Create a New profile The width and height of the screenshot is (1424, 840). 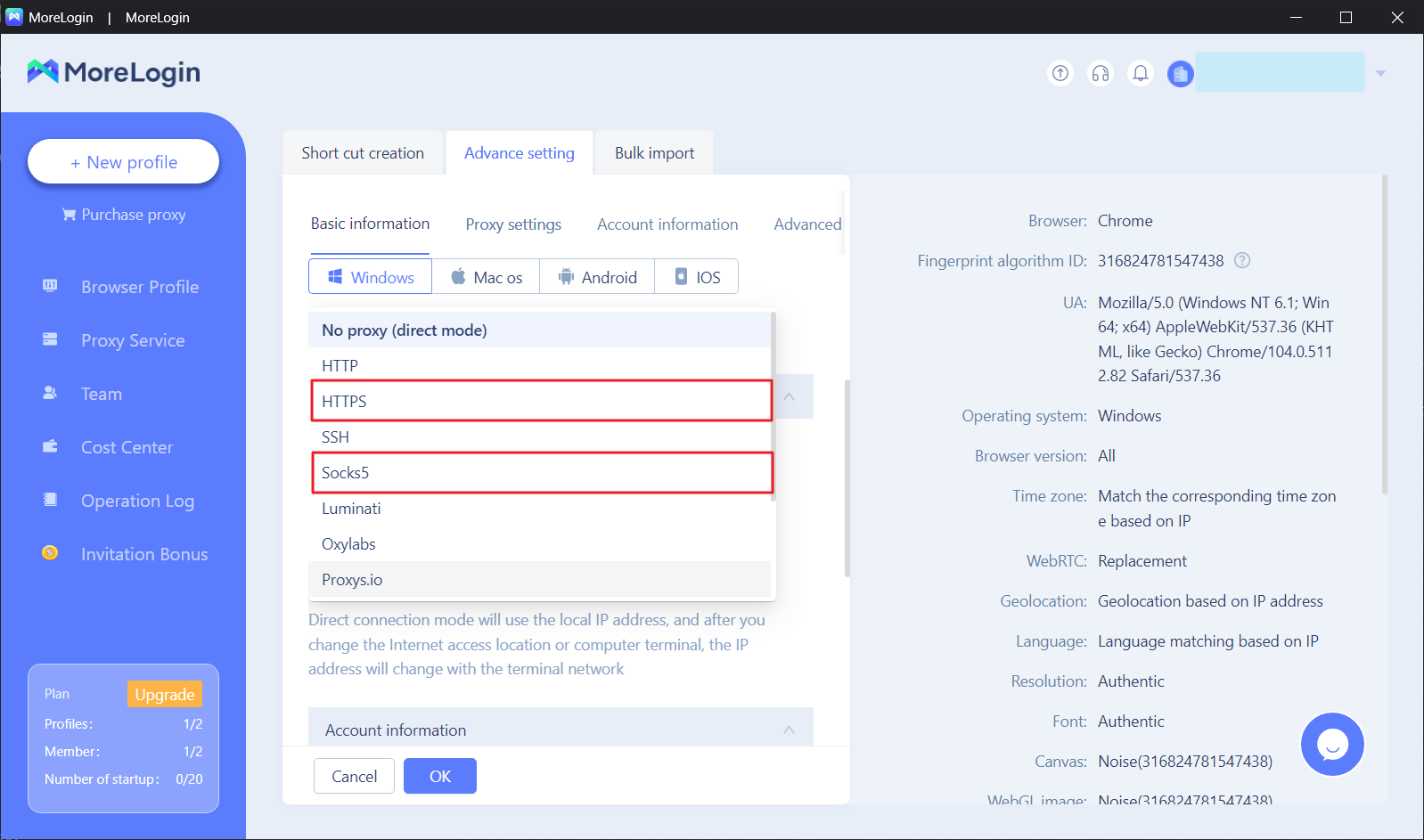(x=123, y=161)
